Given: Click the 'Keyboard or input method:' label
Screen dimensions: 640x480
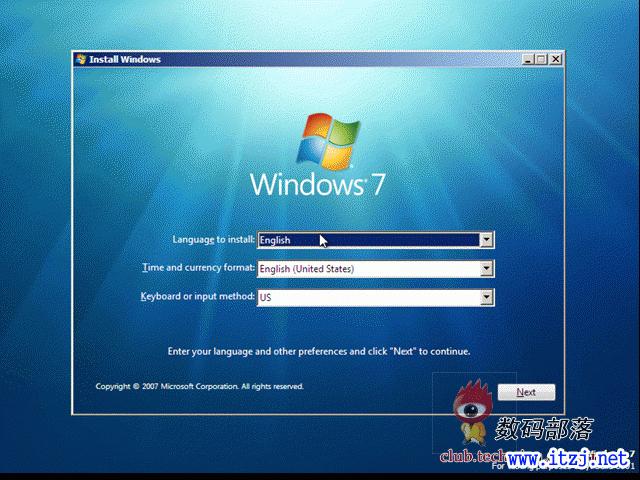Looking at the screenshot, I should click(198, 296).
